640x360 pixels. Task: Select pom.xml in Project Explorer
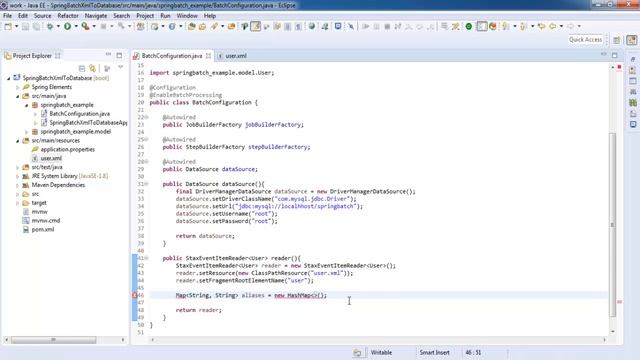(x=42, y=229)
